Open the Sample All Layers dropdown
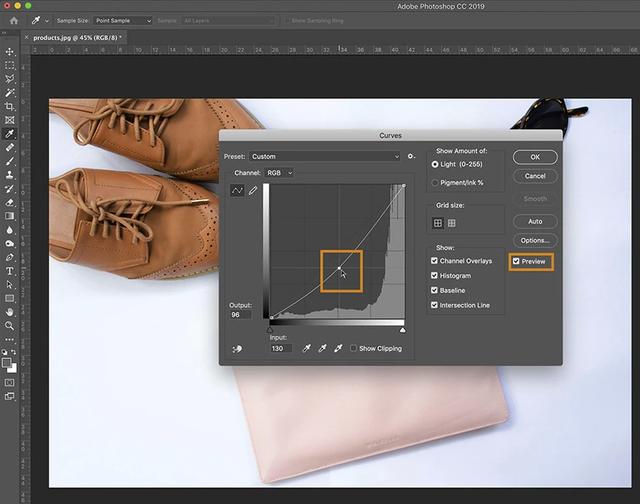 (229, 20)
